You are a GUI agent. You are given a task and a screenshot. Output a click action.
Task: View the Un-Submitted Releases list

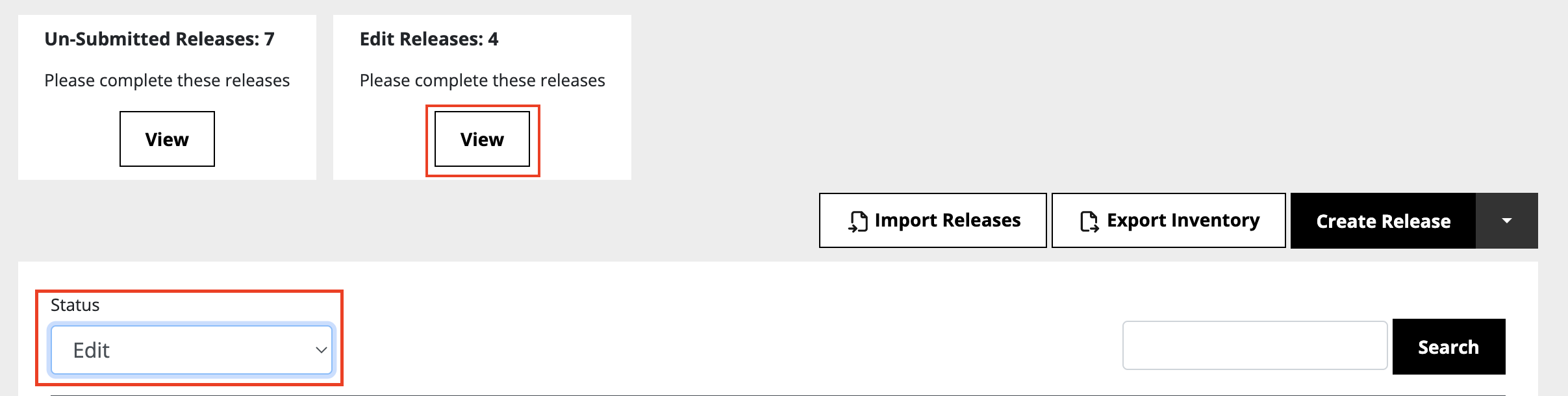pos(167,139)
